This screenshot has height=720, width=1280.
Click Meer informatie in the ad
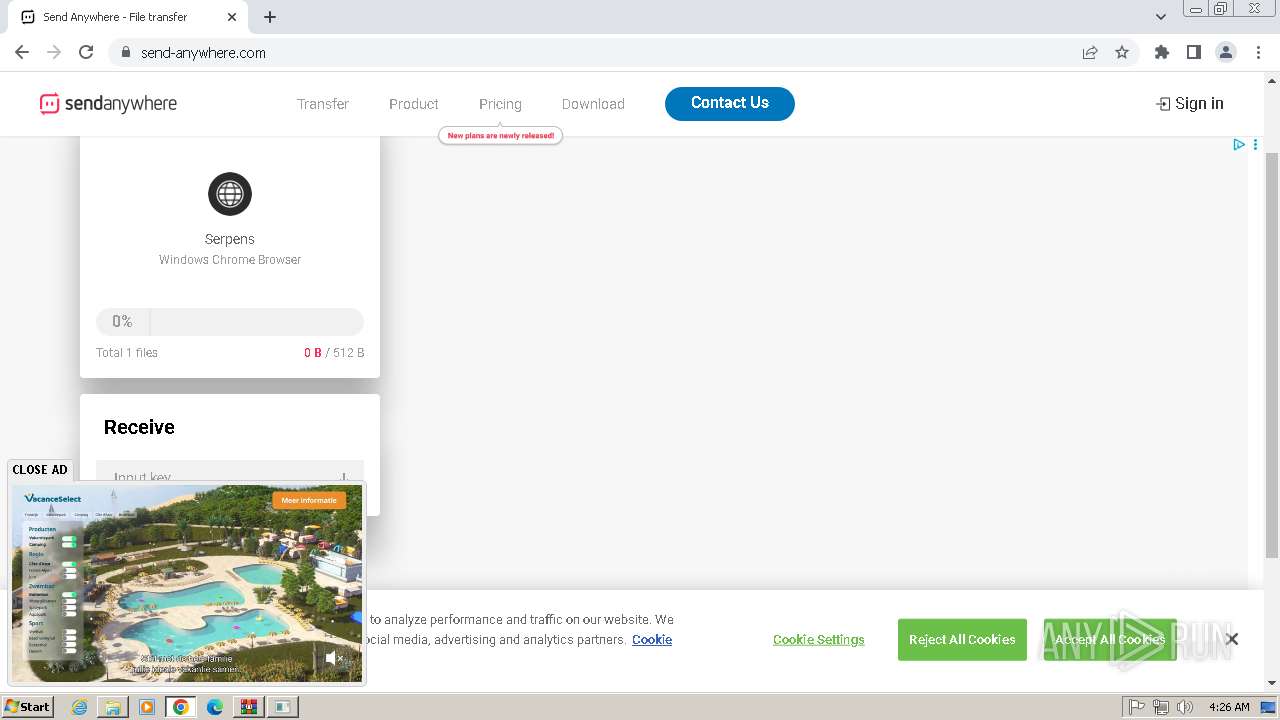[309, 500]
